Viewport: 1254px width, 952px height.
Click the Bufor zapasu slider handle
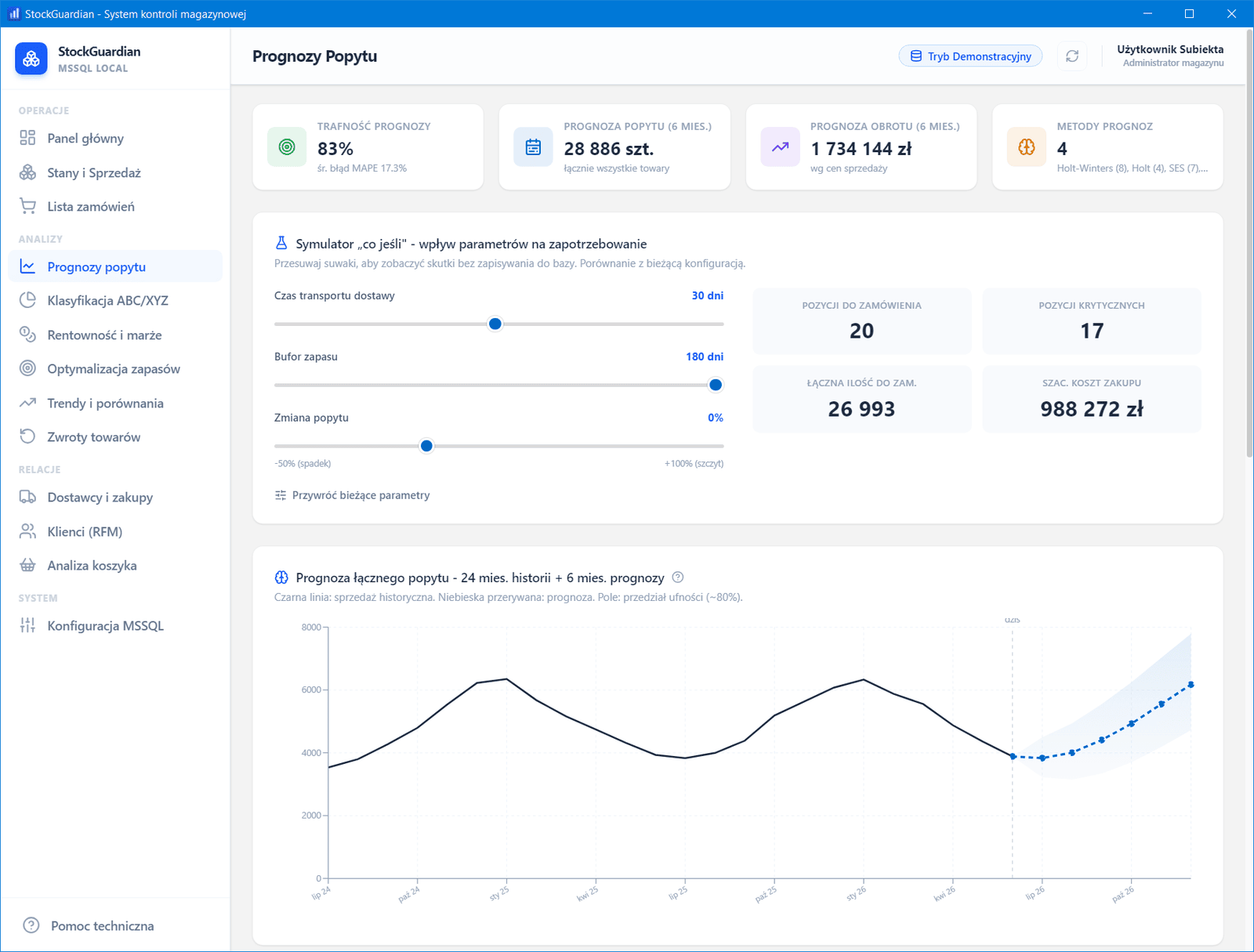coord(716,385)
